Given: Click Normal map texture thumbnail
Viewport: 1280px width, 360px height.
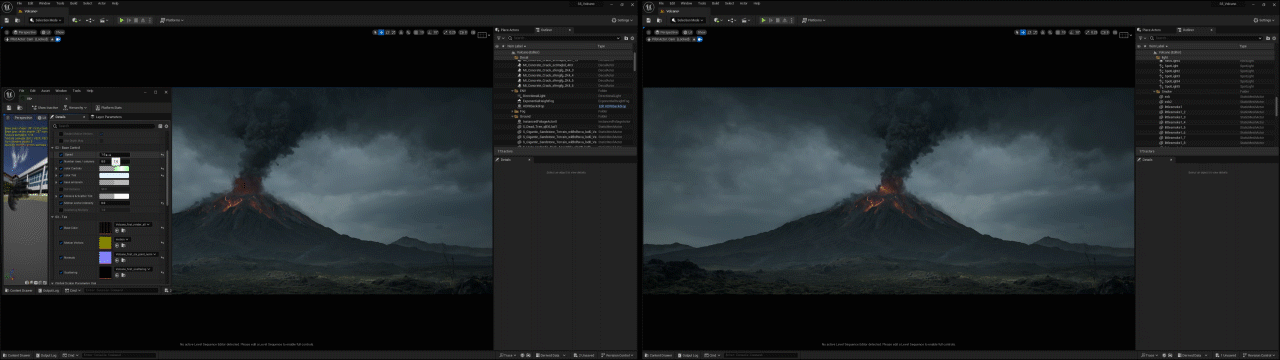Looking at the screenshot, I should [105, 258].
